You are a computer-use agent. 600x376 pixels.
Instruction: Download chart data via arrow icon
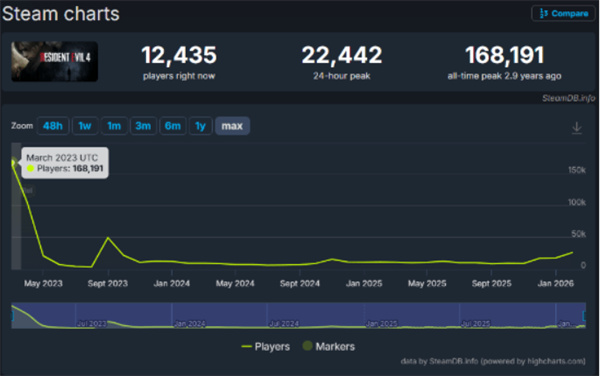(577, 127)
